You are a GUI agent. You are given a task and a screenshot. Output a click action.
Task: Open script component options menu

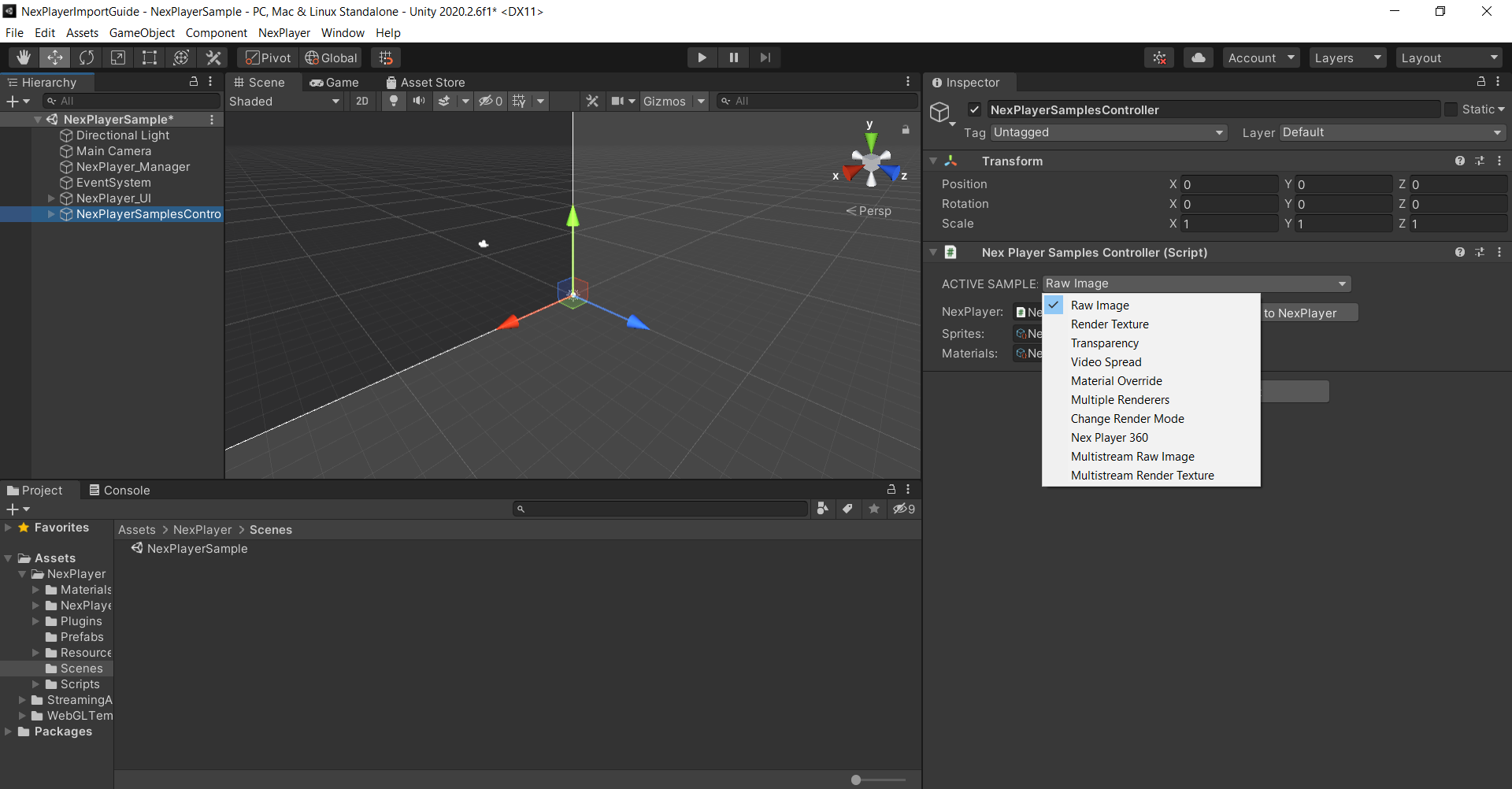click(x=1499, y=252)
